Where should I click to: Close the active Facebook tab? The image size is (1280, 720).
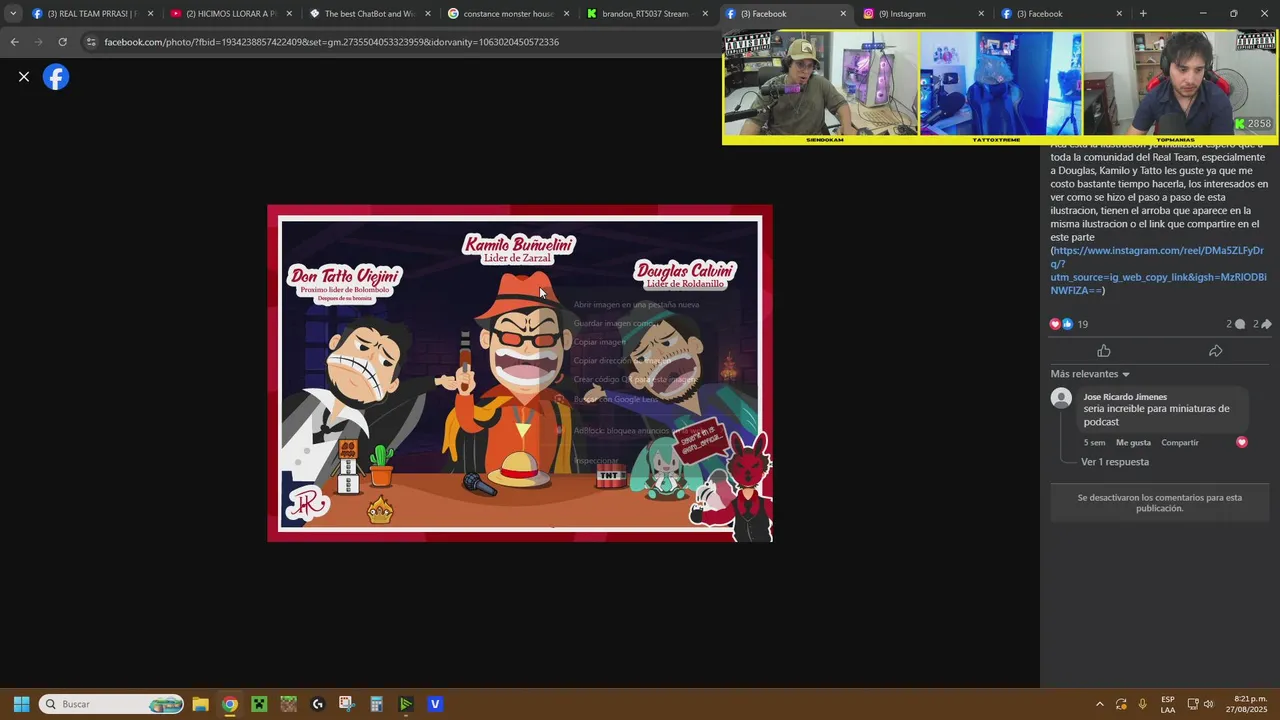pyautogui.click(x=843, y=14)
